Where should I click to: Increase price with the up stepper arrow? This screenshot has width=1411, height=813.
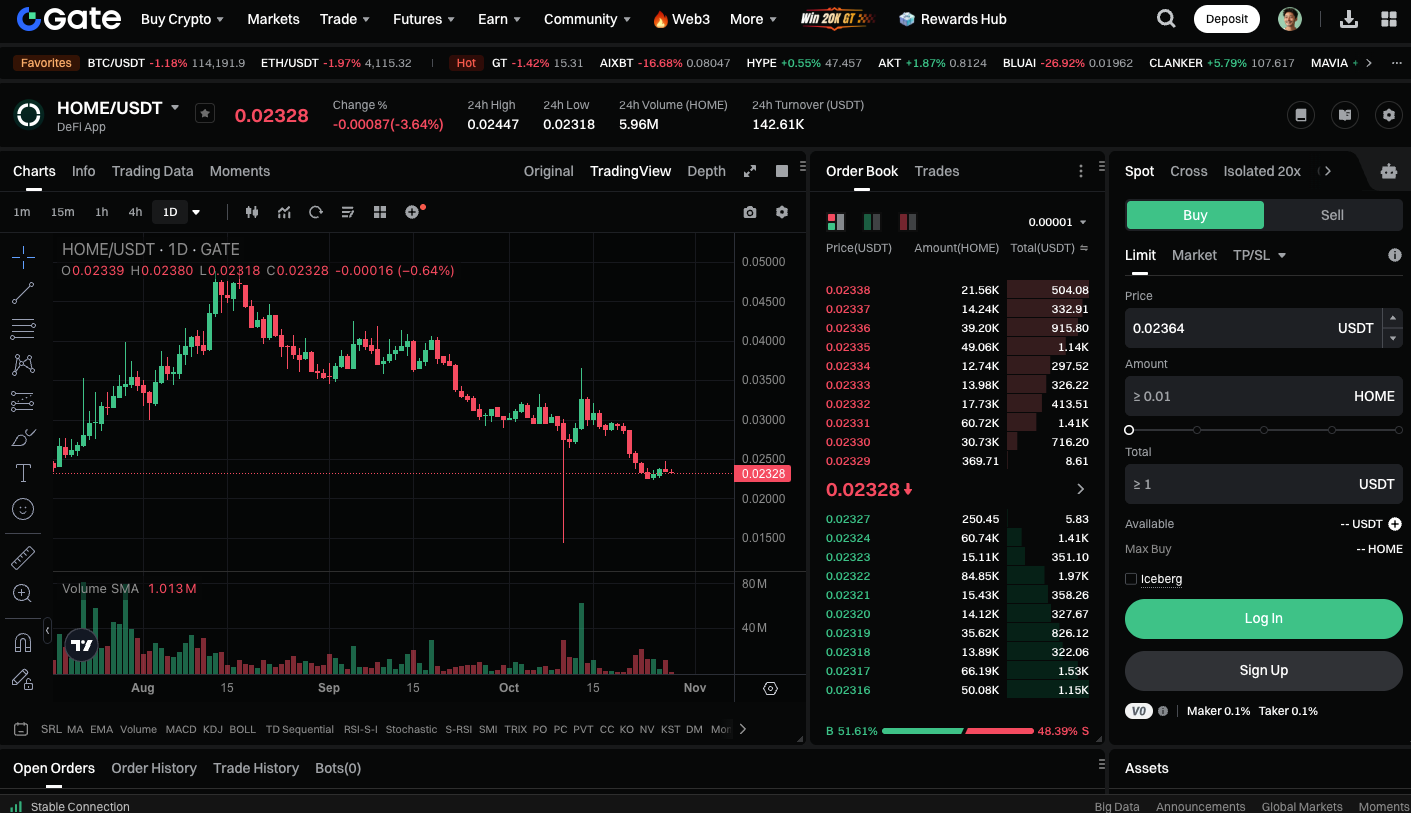pyautogui.click(x=1392, y=318)
